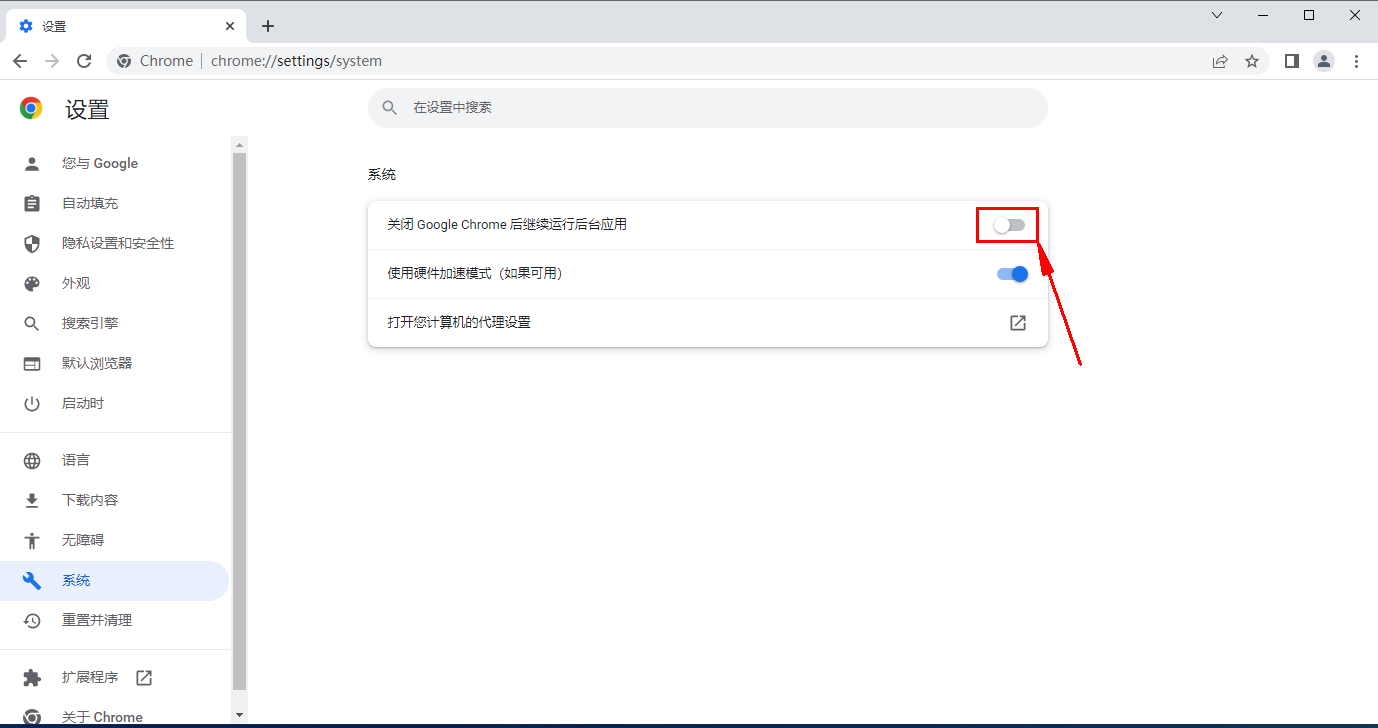Open tab search chevron in title bar
The height and width of the screenshot is (728, 1378).
[x=1217, y=15]
